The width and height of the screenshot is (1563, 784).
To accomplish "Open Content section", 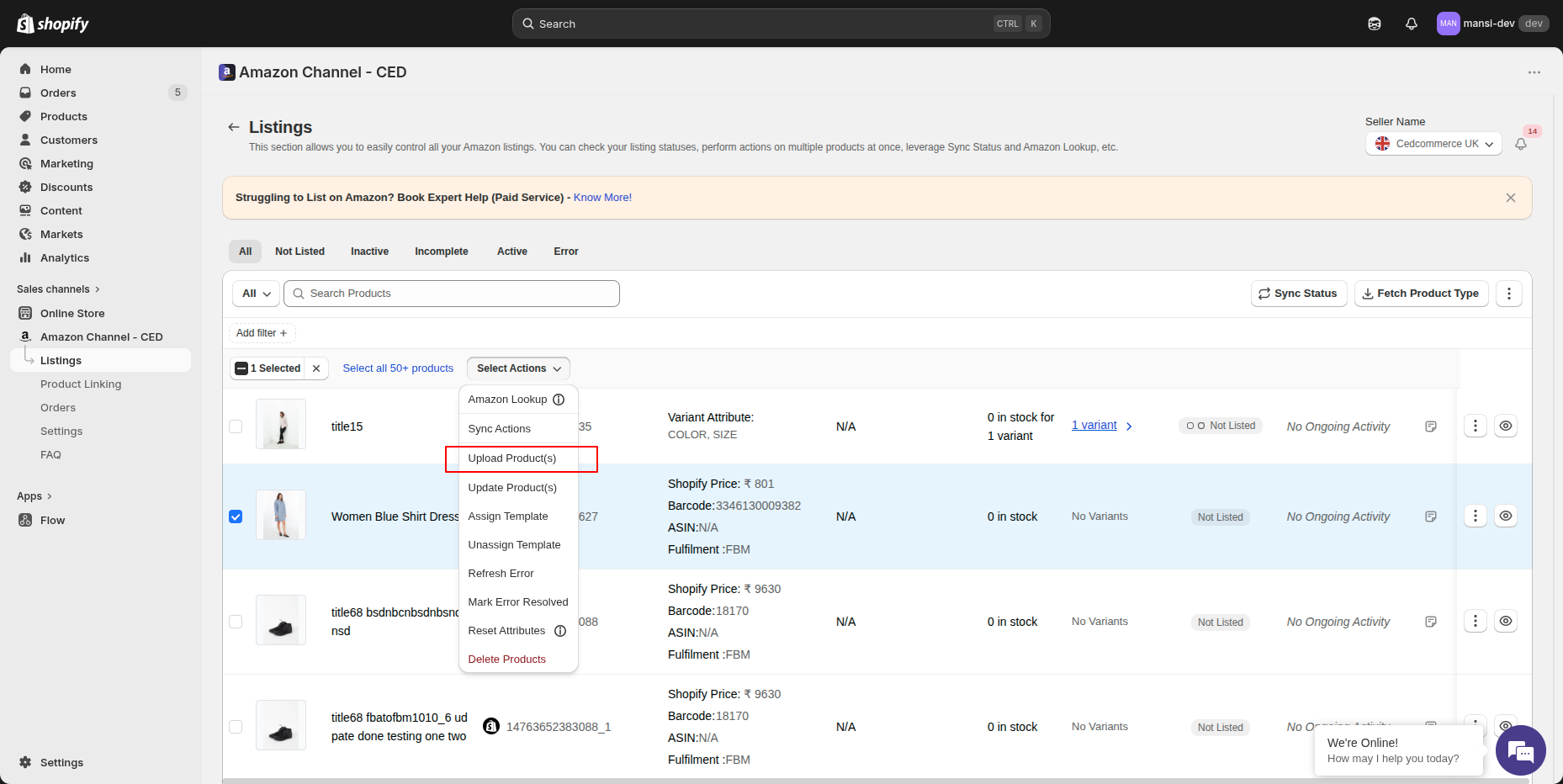I will coord(61,210).
